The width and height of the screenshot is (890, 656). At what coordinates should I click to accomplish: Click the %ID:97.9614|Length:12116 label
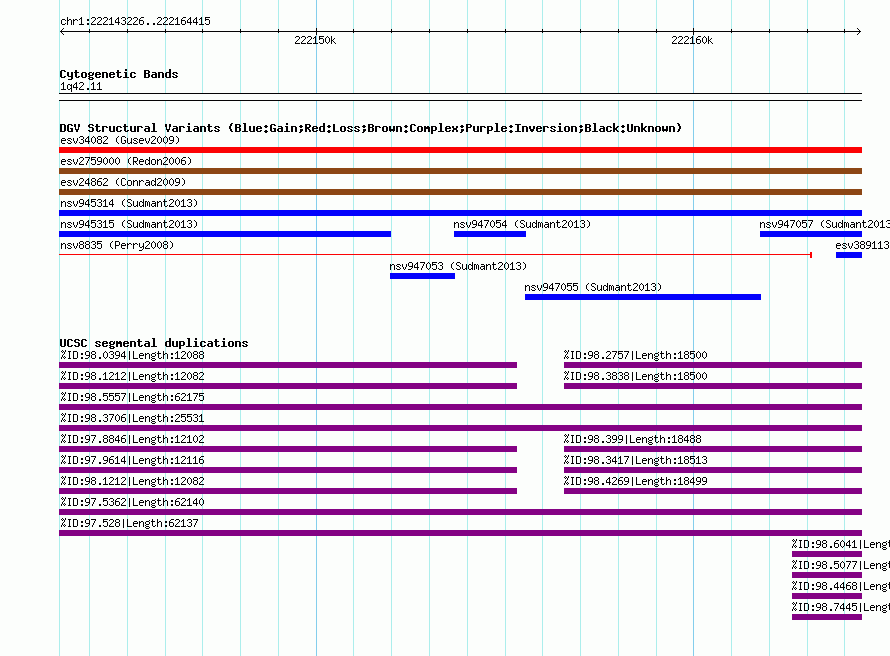pos(132,460)
